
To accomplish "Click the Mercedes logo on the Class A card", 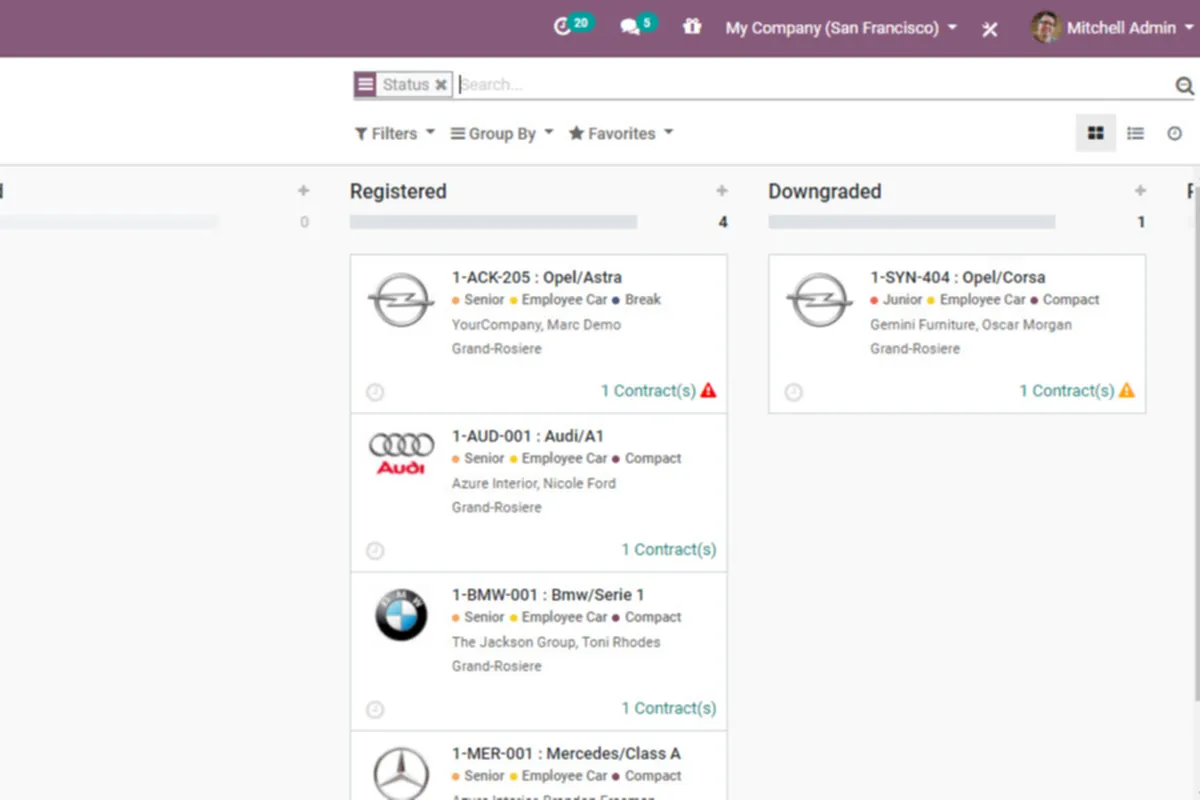I will click(401, 773).
